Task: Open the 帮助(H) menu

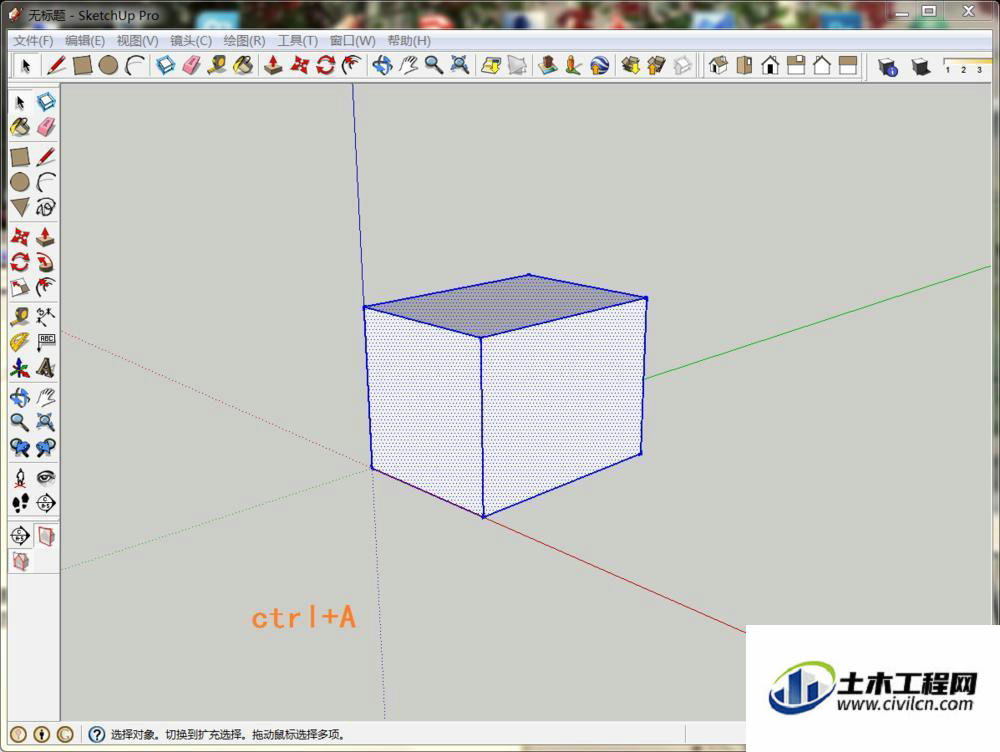Action: click(409, 41)
